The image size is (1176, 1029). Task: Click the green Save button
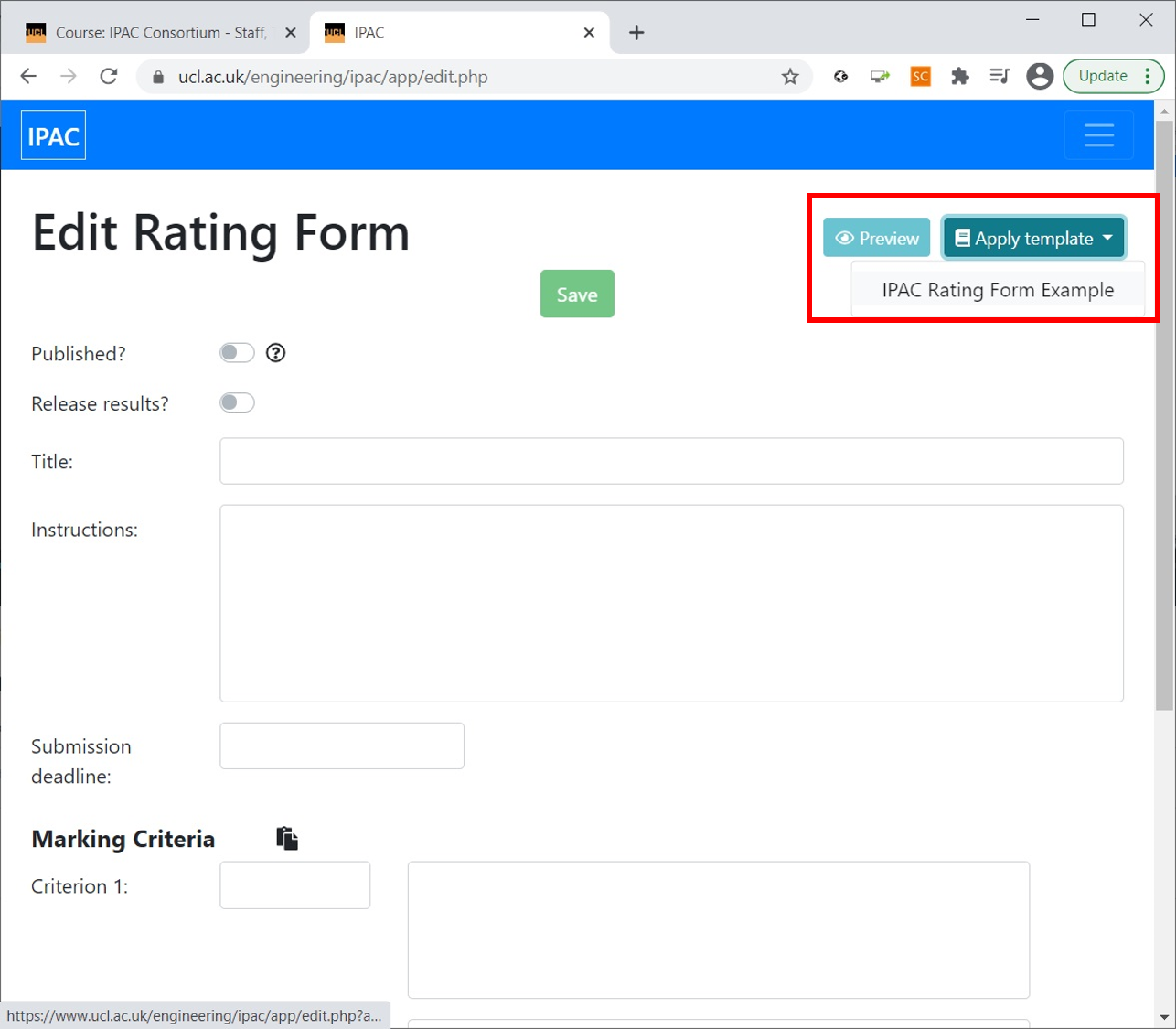(577, 295)
